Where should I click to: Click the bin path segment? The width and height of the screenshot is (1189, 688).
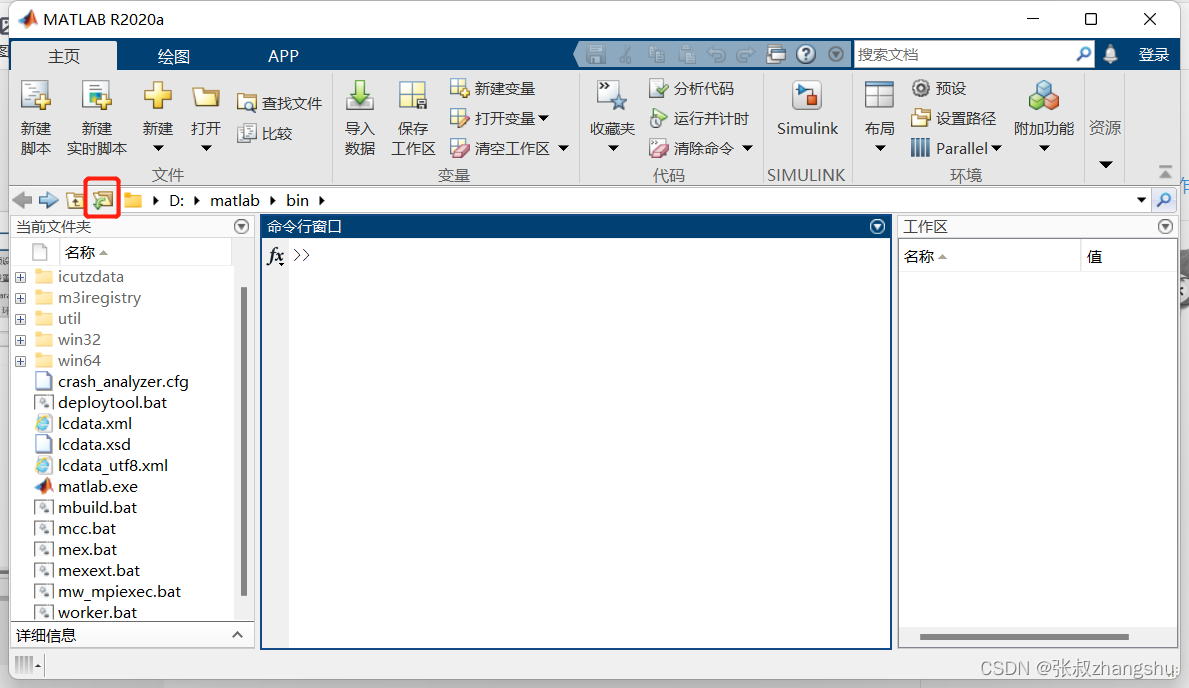pyautogui.click(x=297, y=200)
